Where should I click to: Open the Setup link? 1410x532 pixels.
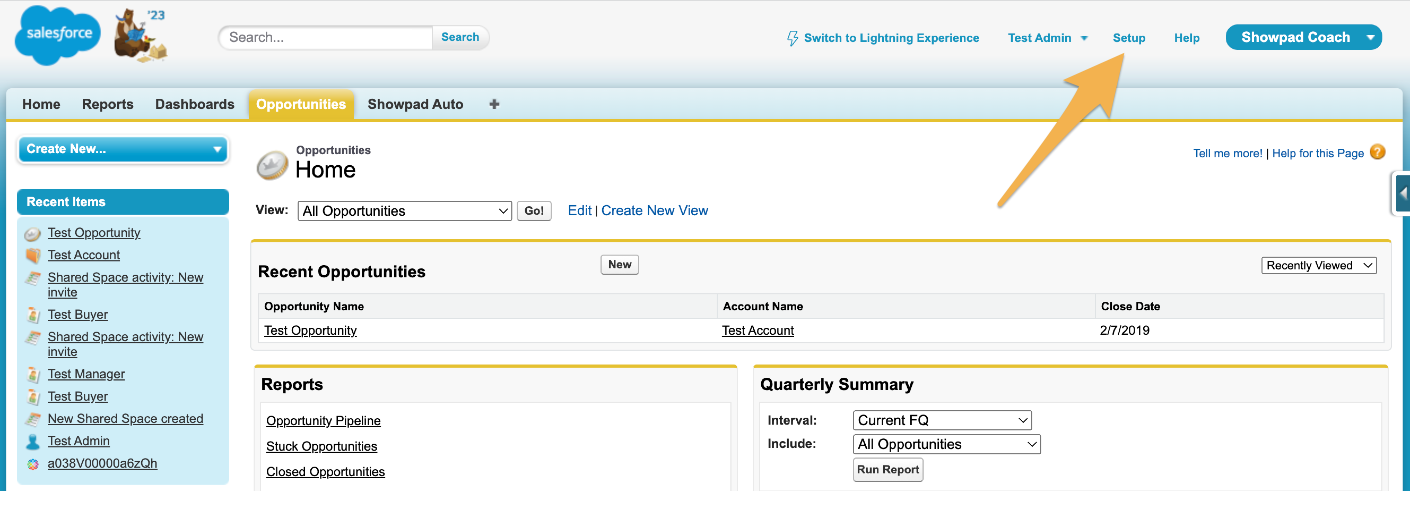[1129, 38]
